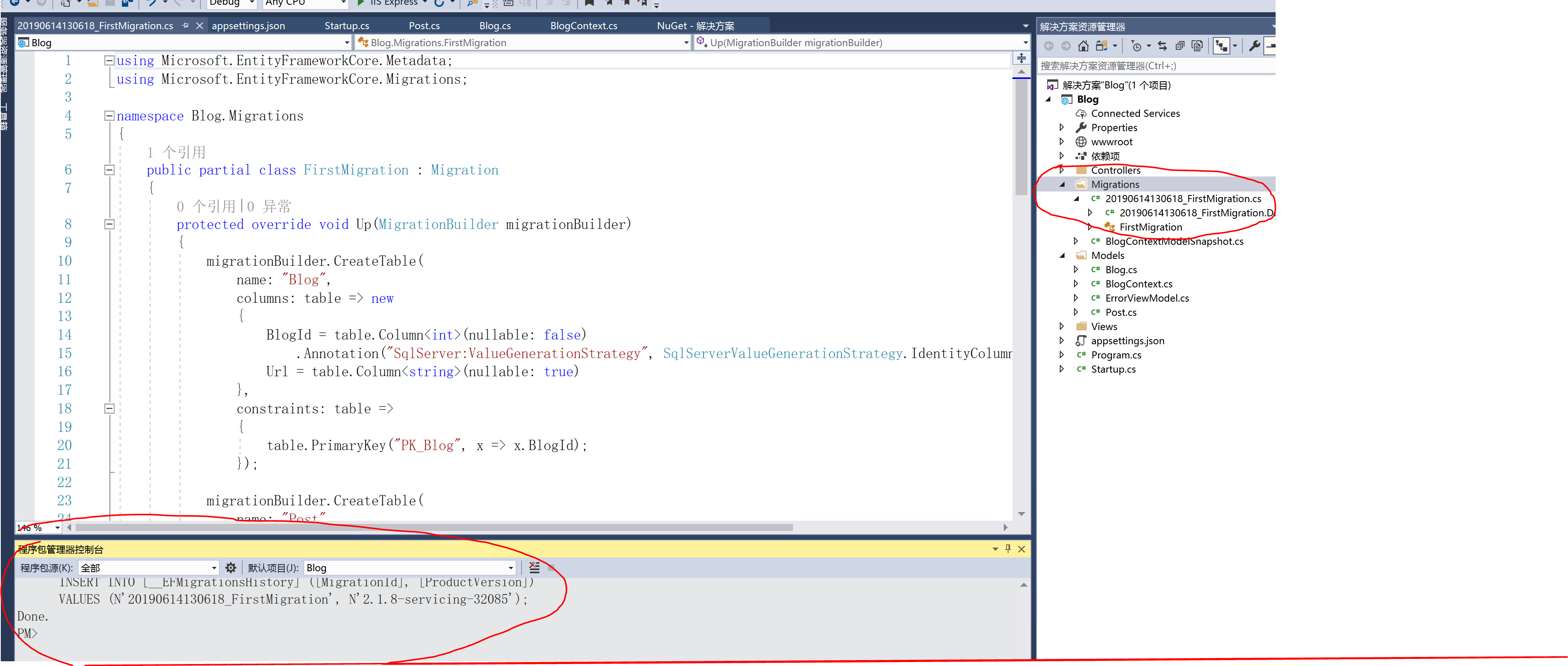Viewport: 1568px width, 666px height.
Task: Select BlogContextModelSnapshot.cs file in tree
Action: tap(1173, 241)
